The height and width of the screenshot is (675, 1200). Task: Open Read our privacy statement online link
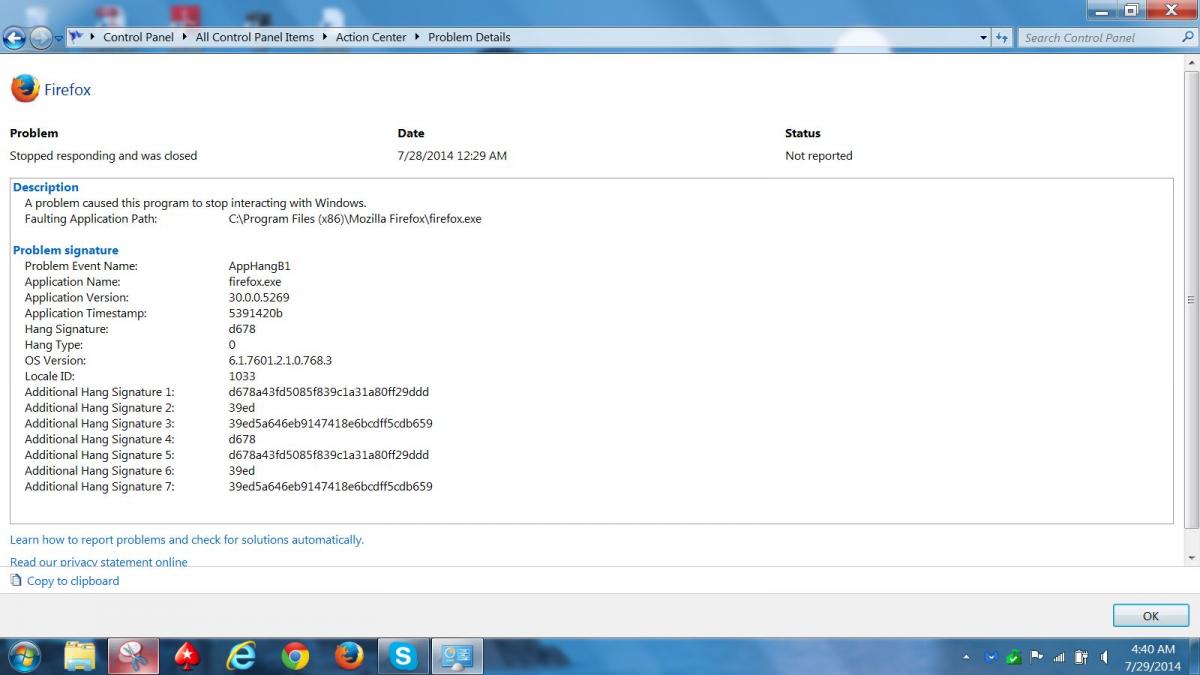point(99,562)
